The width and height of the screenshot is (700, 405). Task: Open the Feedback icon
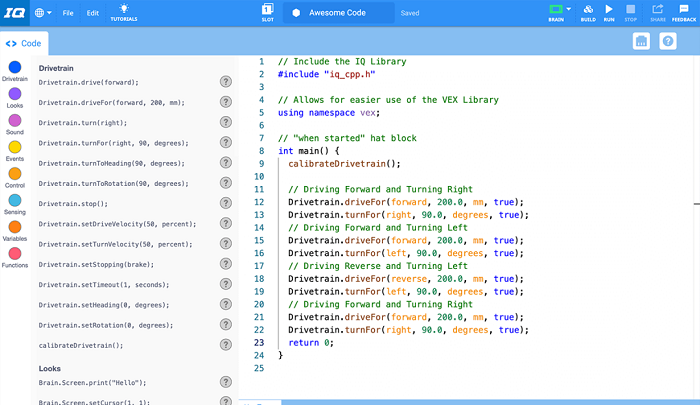click(684, 12)
